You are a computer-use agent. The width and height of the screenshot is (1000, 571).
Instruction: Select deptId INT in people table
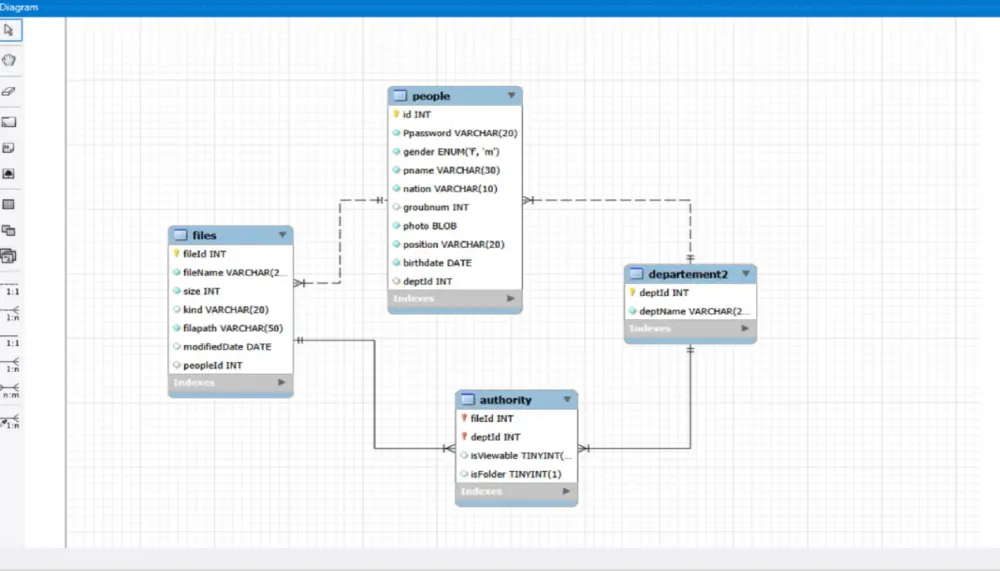pyautogui.click(x=428, y=281)
